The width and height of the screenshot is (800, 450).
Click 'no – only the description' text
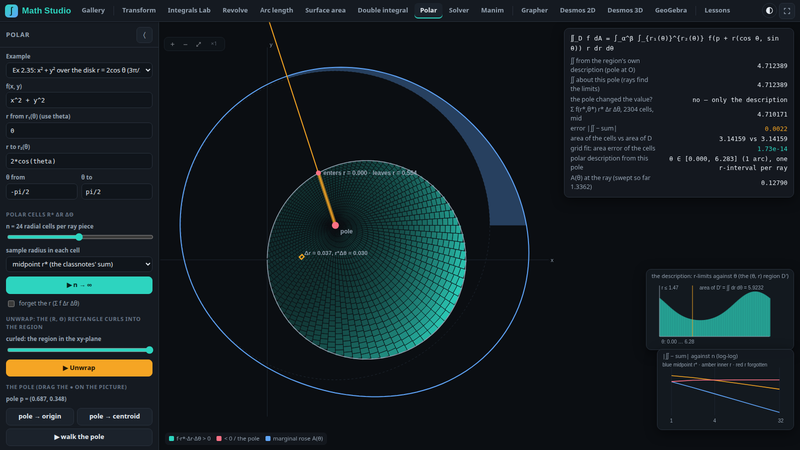click(740, 99)
